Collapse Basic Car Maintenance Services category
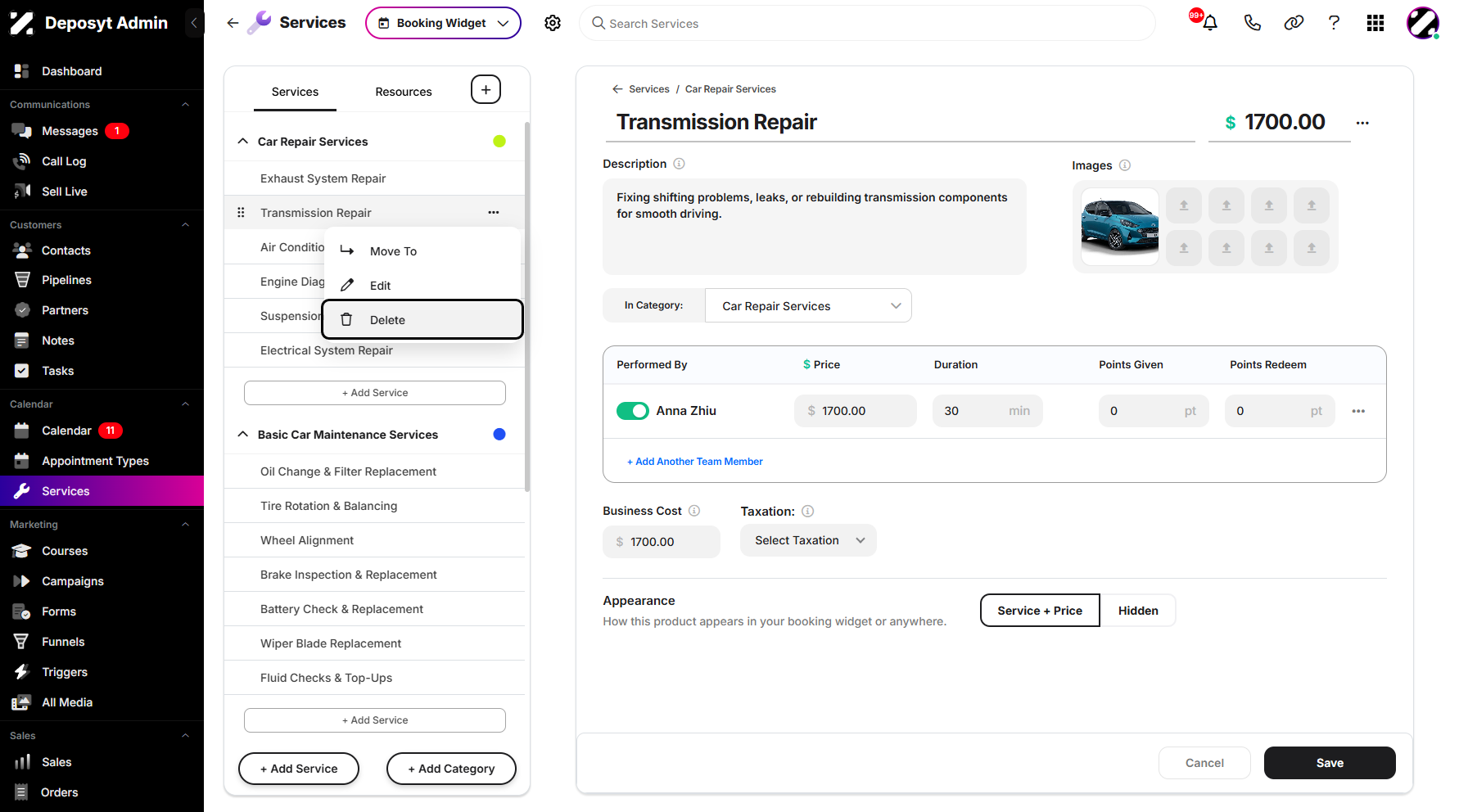The width and height of the screenshot is (1459, 812). (242, 435)
